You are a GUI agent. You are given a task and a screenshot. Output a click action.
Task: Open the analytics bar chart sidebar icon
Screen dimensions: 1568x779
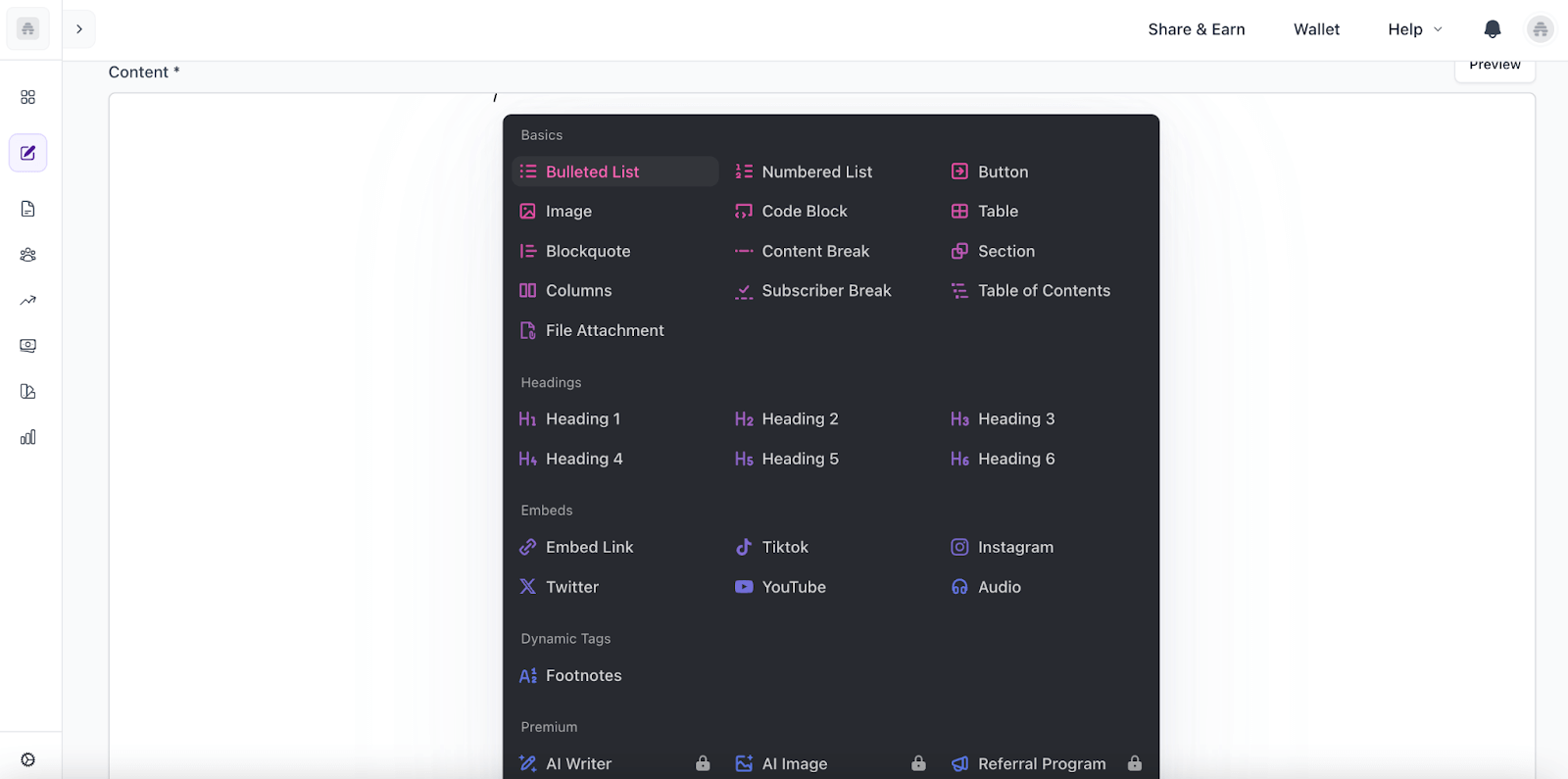(27, 438)
